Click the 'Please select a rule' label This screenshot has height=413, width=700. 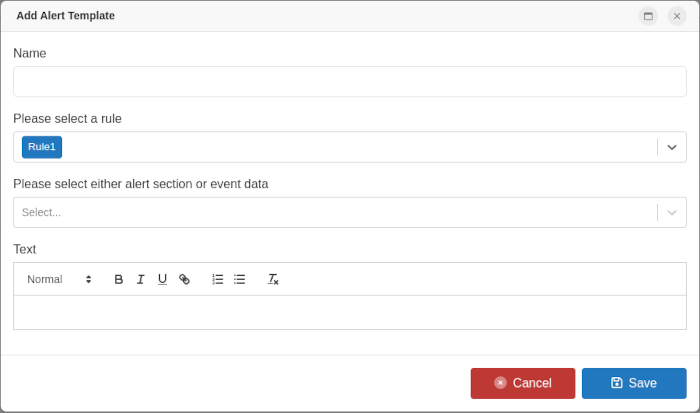click(67, 118)
